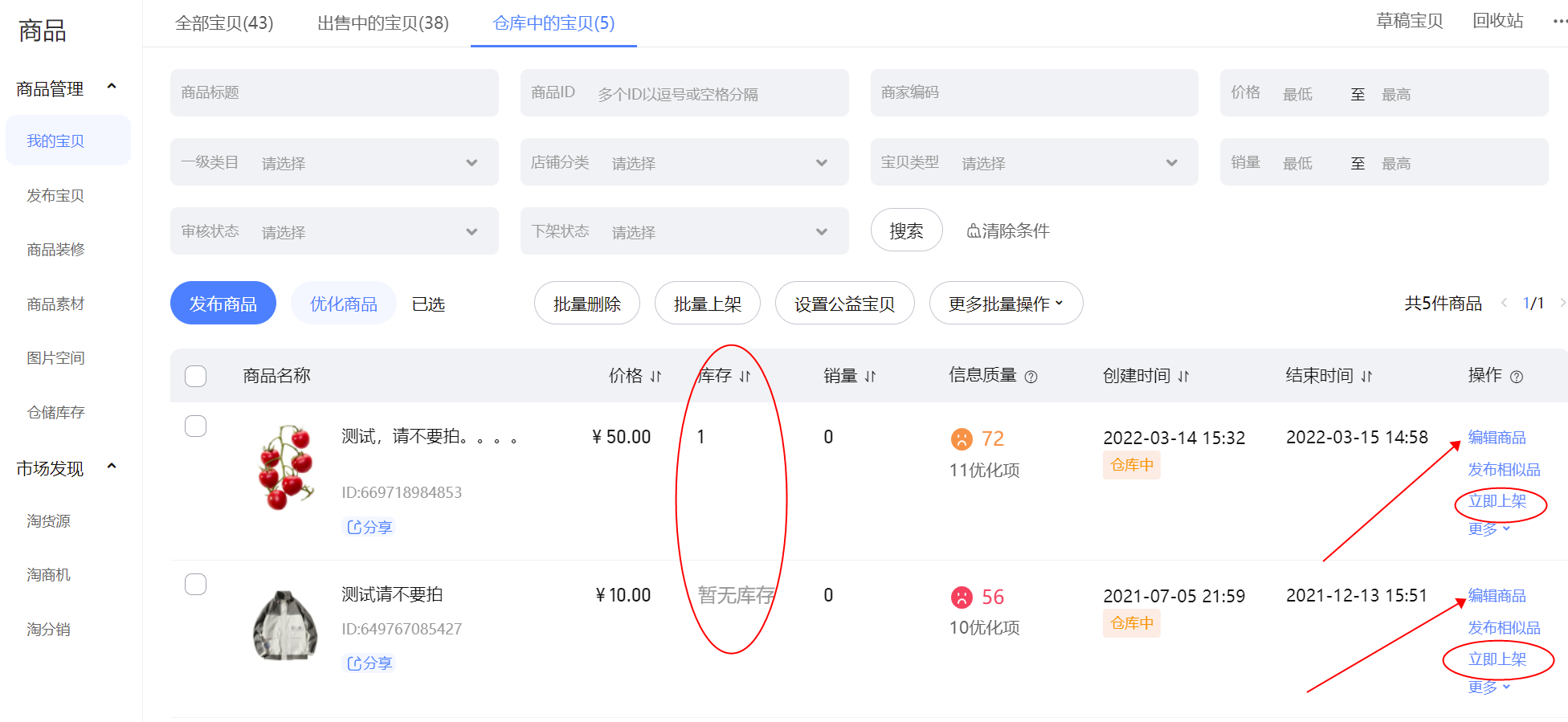Click the top-right three-dots more icon
This screenshot has width=1568, height=722.
tap(1560, 22)
